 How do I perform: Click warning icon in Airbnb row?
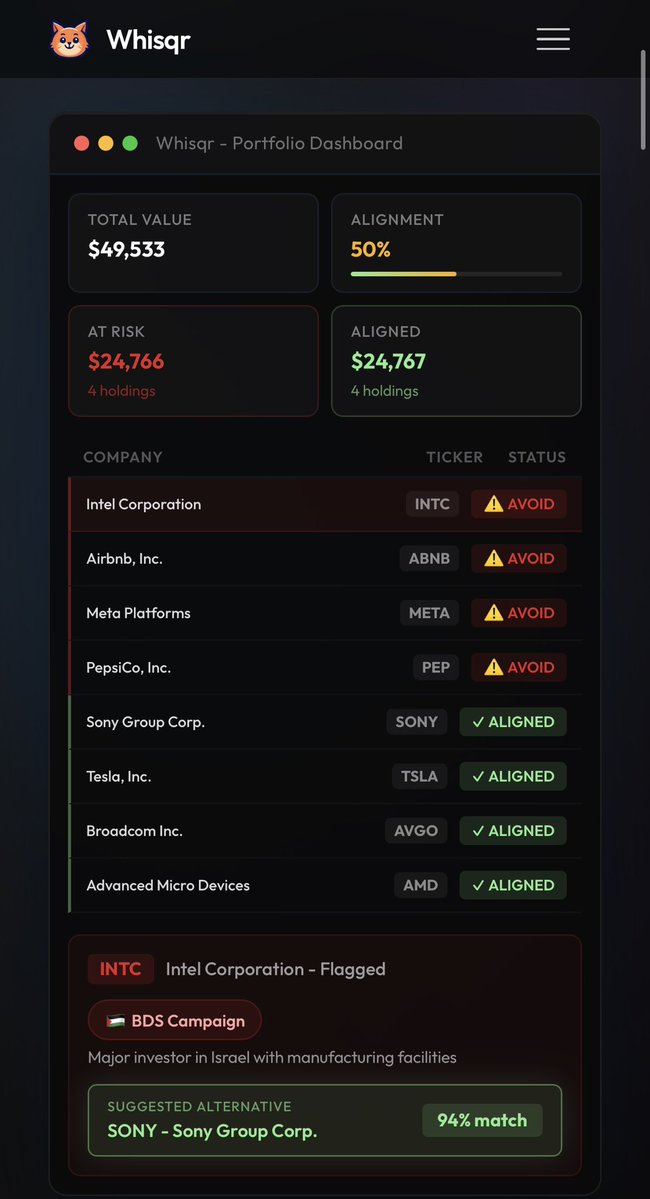coord(494,558)
